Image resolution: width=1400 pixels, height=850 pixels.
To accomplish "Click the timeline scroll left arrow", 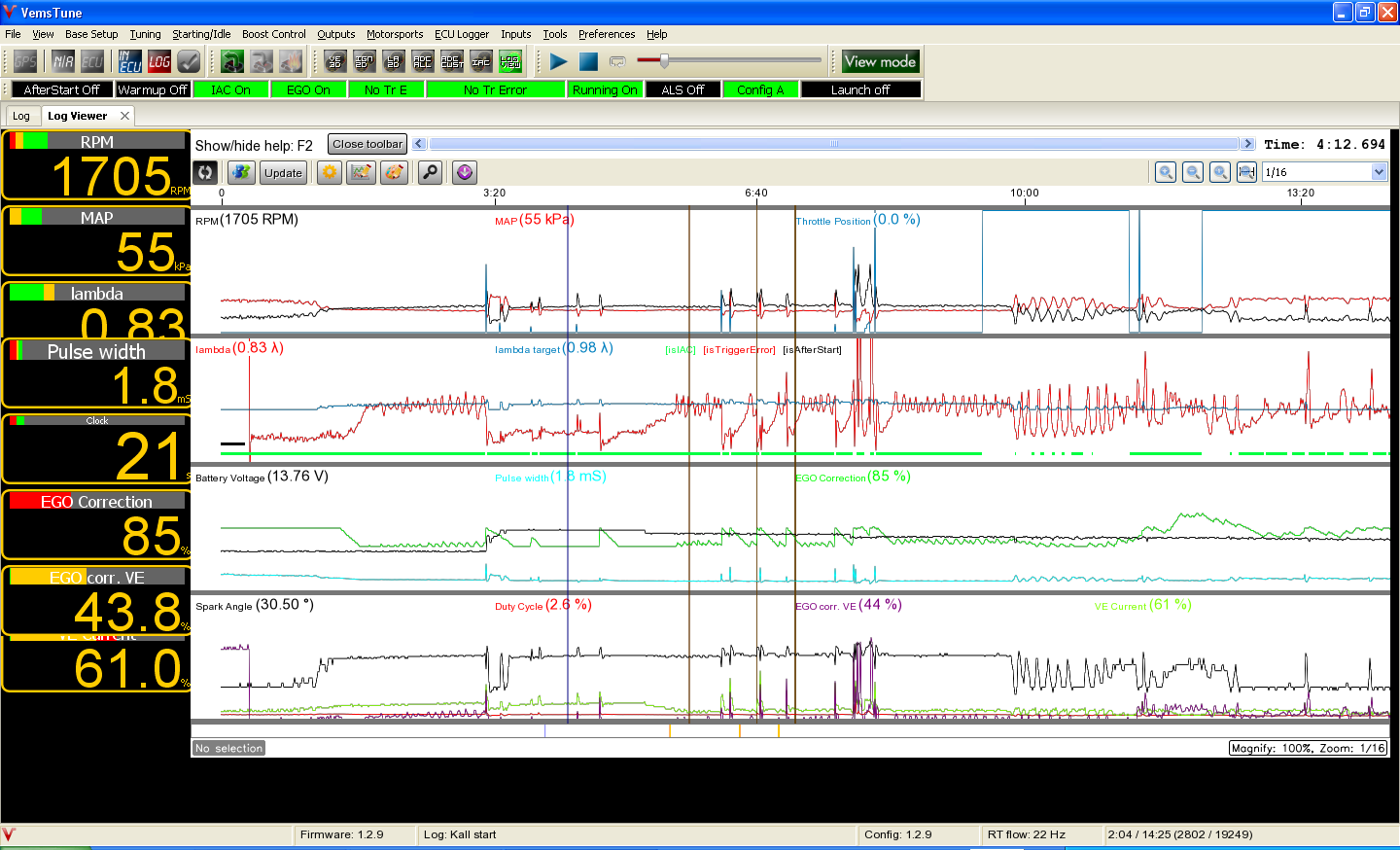I will pyautogui.click(x=419, y=144).
